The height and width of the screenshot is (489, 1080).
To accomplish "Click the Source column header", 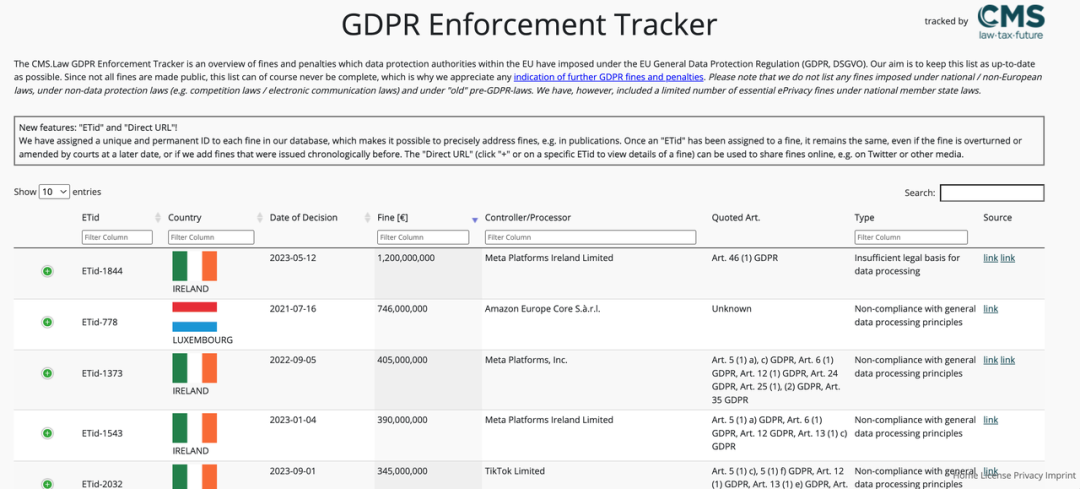I will (x=997, y=218).
